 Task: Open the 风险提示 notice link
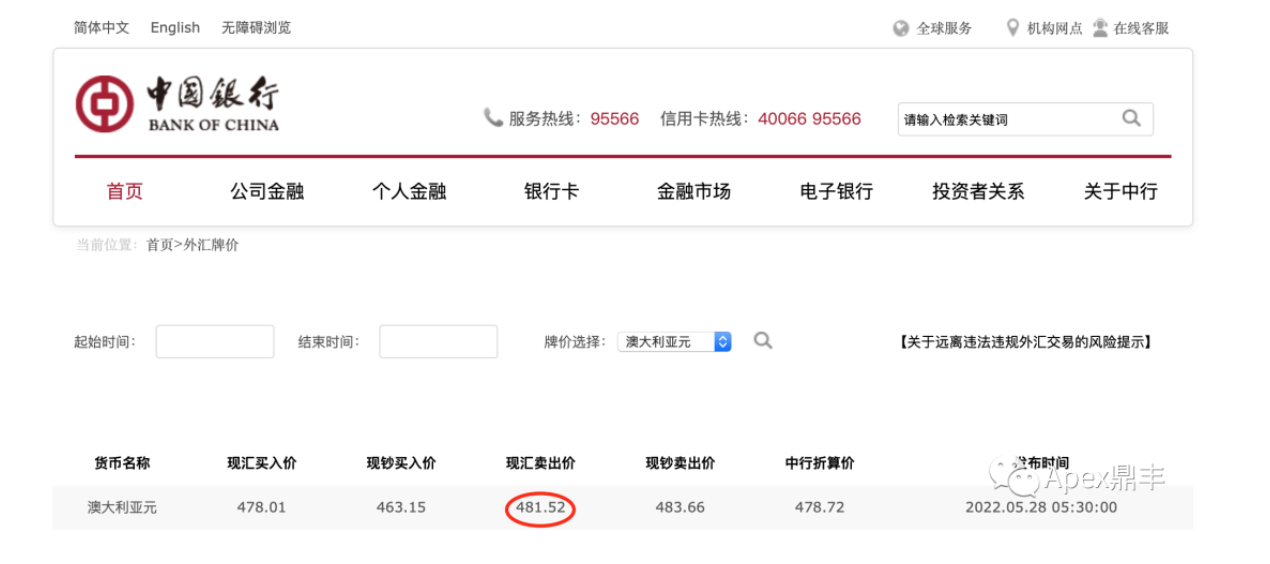pos(1026,342)
